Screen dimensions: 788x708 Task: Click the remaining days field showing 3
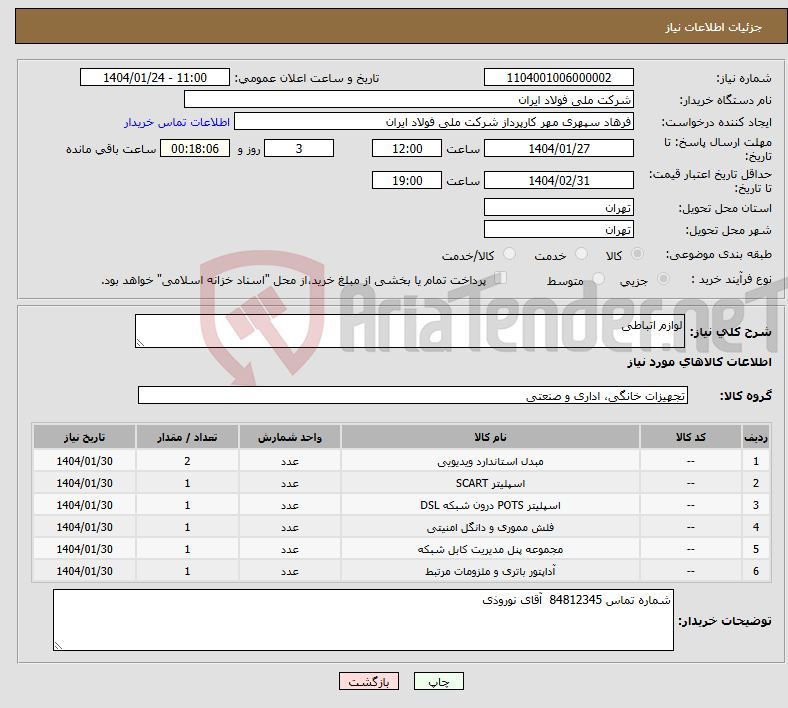(x=299, y=148)
